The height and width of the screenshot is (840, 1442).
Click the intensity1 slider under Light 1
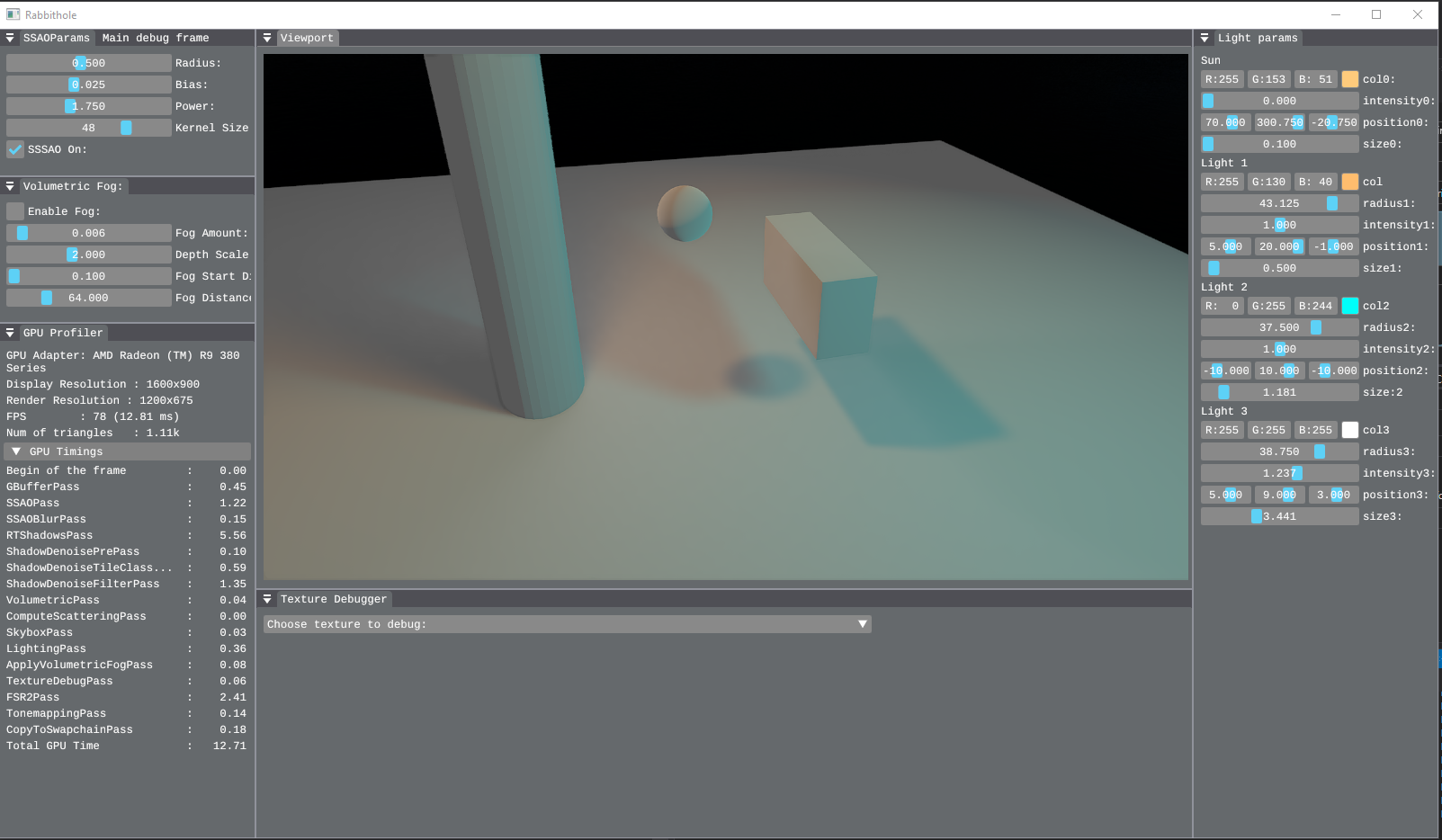(1278, 224)
